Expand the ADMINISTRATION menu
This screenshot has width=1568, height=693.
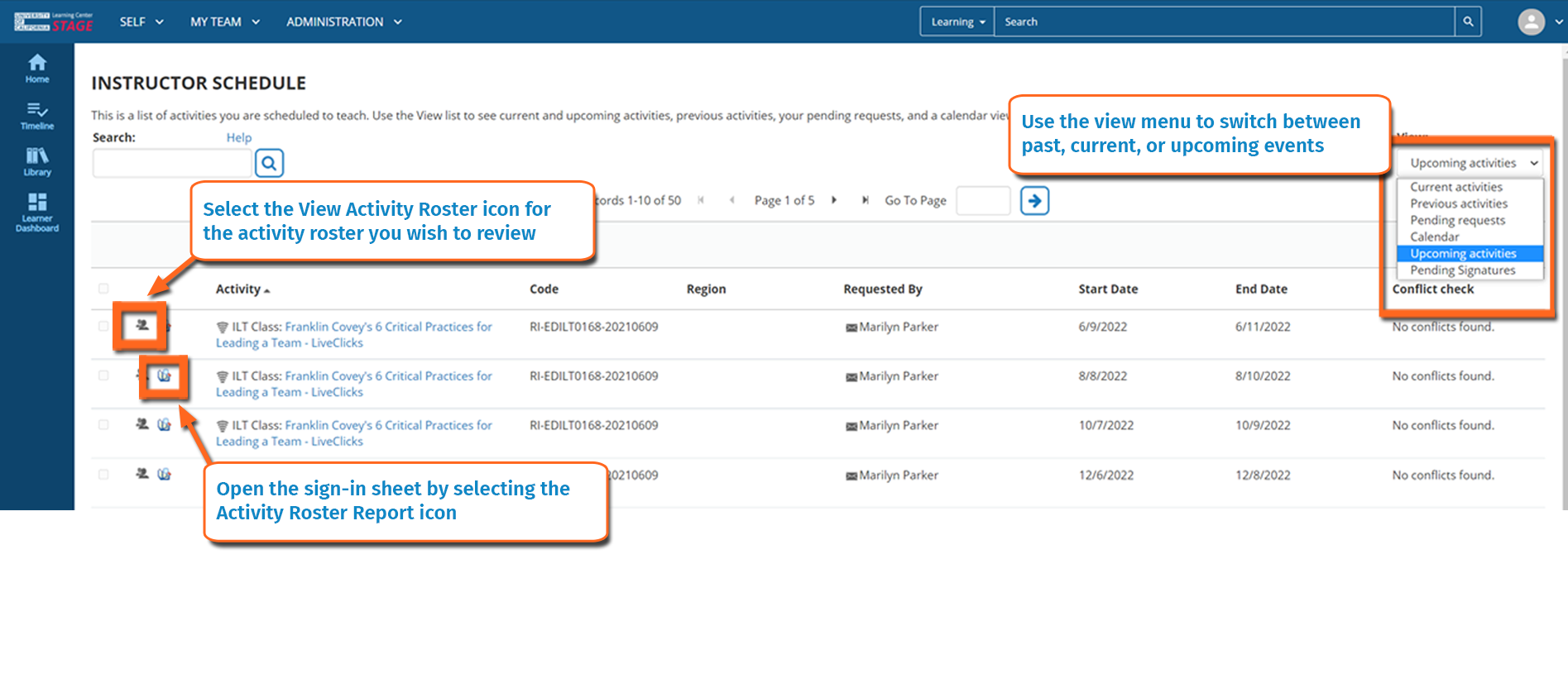click(x=343, y=22)
